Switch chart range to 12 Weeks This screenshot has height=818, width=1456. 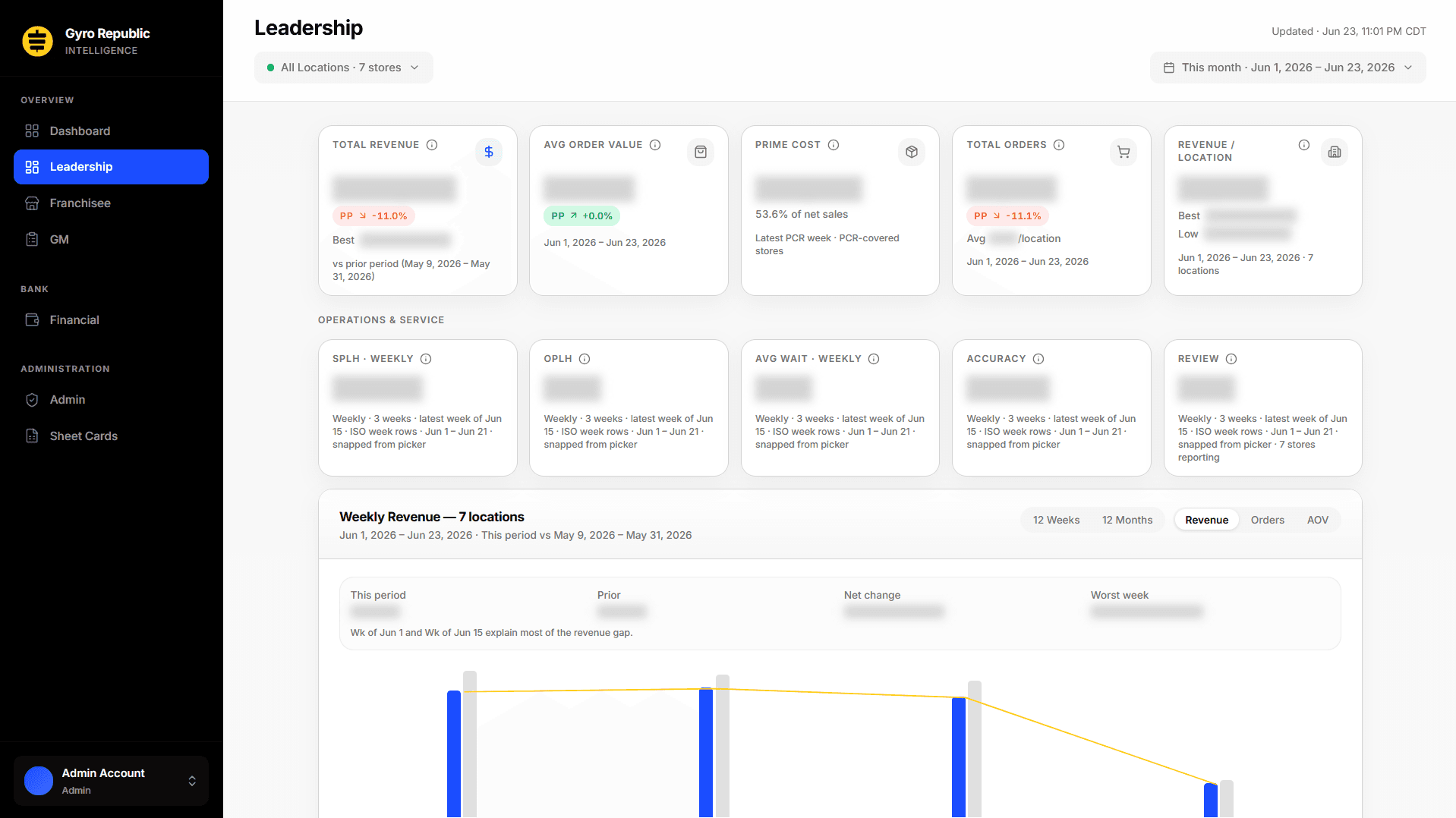coord(1056,520)
